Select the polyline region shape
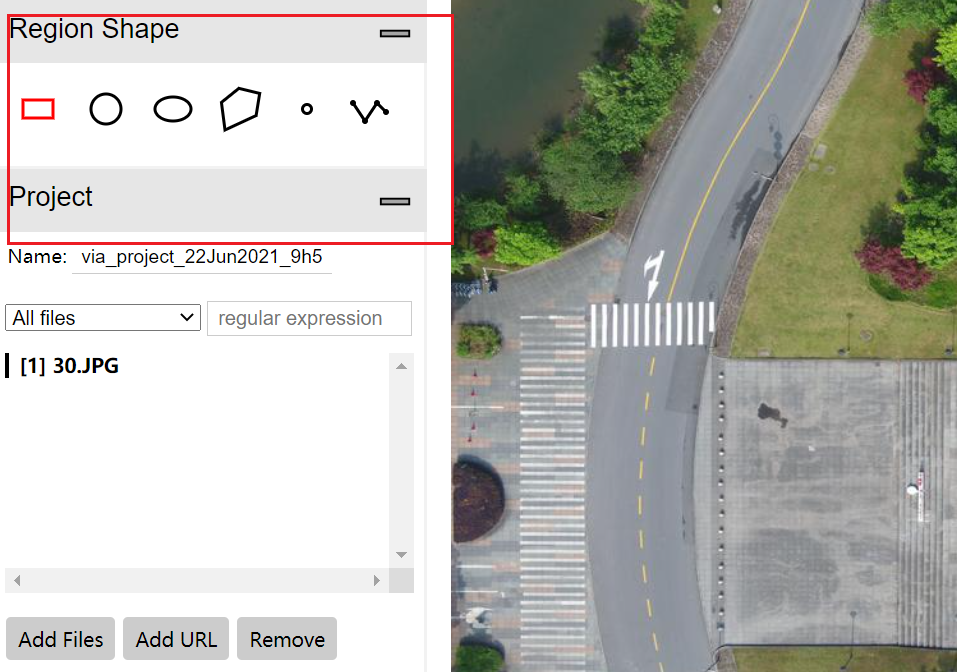Viewport: 957px width, 672px height. point(369,111)
